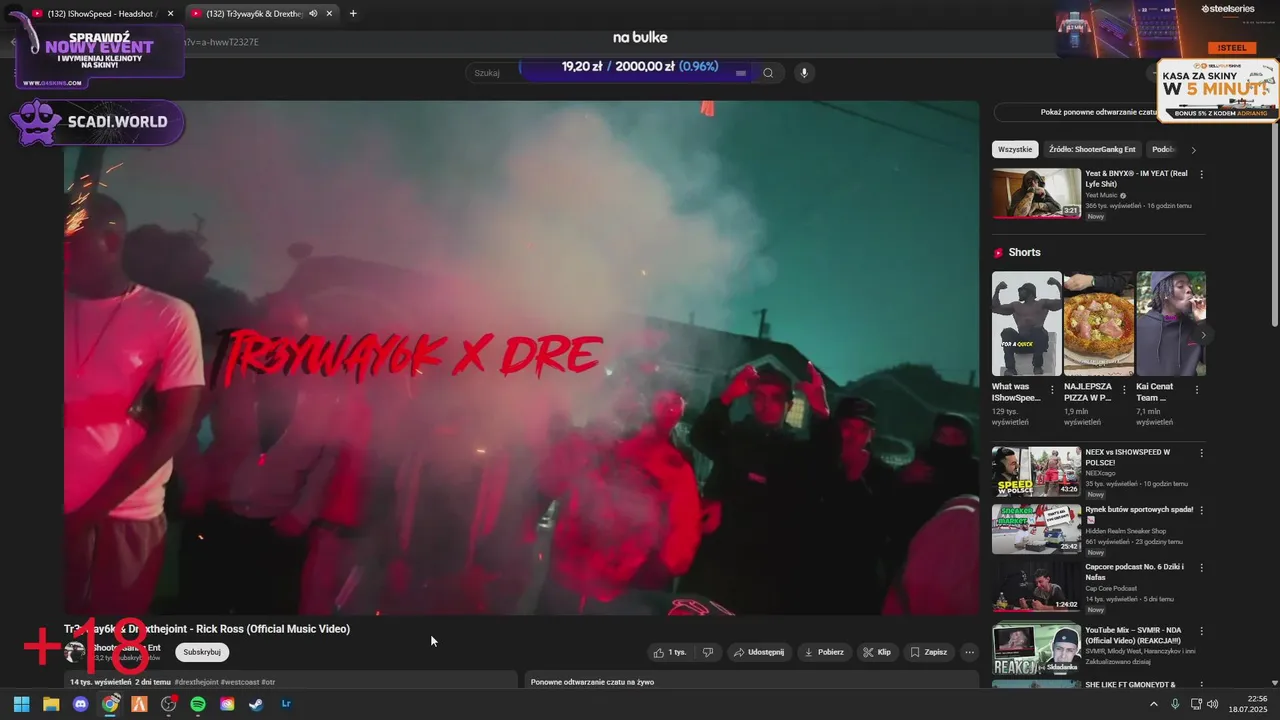Image resolution: width=1280 pixels, height=720 pixels.
Task: Click the #westcoast hashtag
Action: pos(240,682)
